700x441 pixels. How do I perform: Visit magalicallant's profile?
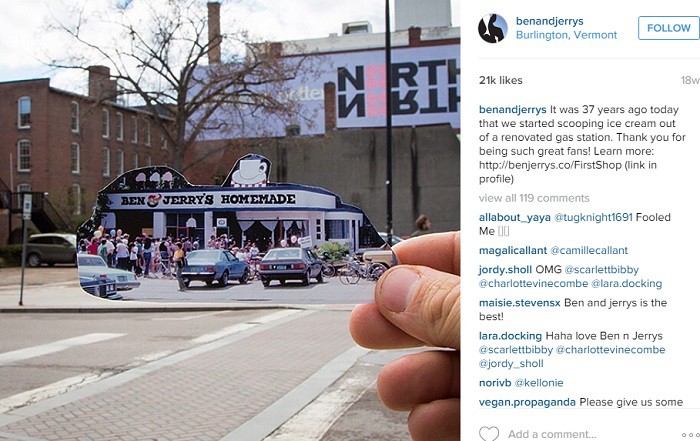tap(512, 250)
